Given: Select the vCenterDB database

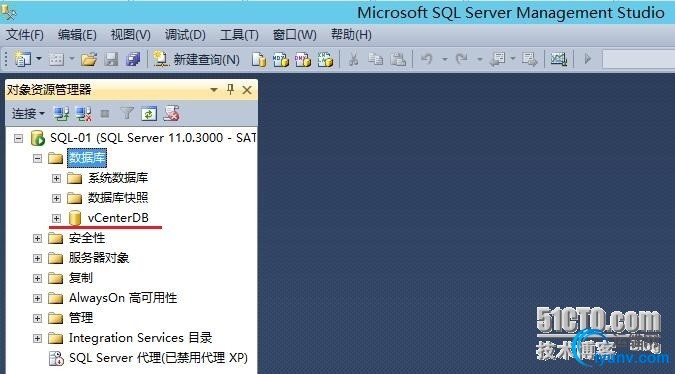Looking at the screenshot, I should pos(118,218).
